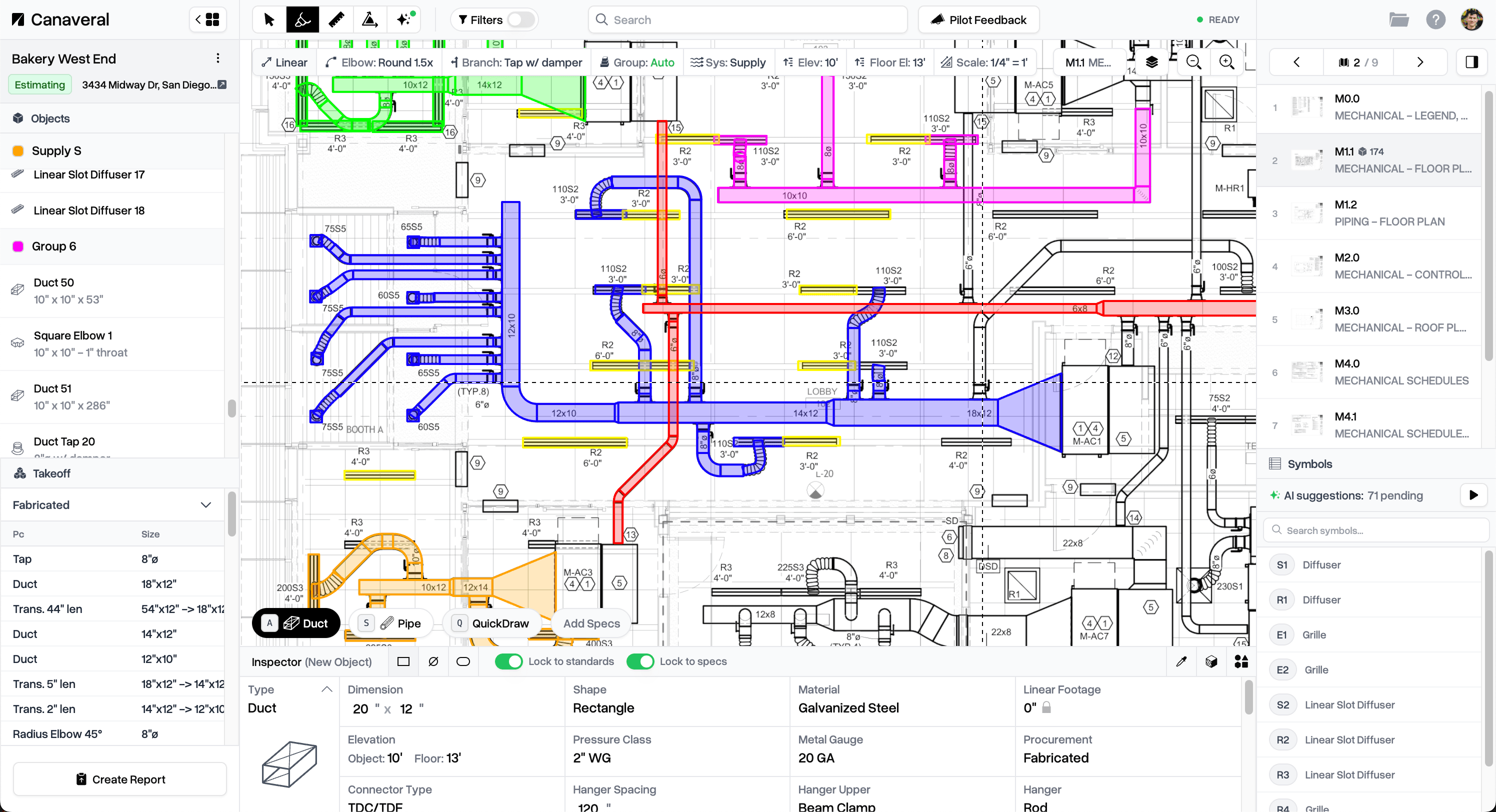
Task: Zoom in on the drawing
Action: coord(1226,62)
